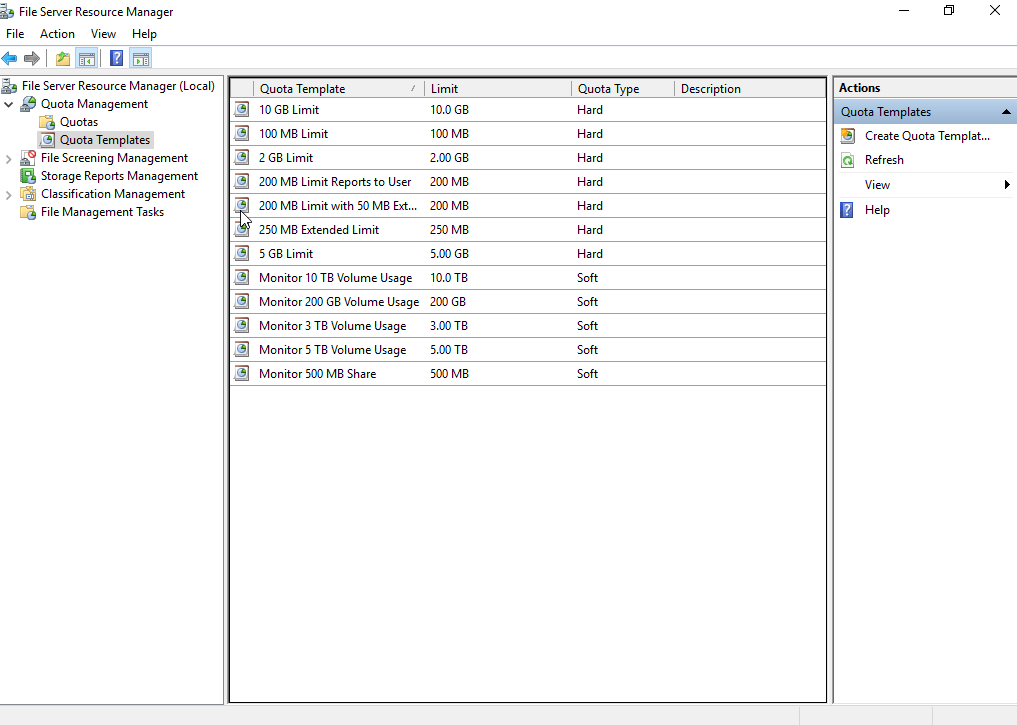Click the Create Quota Template icon in Actions pane
The image size is (1017, 725).
click(849, 135)
